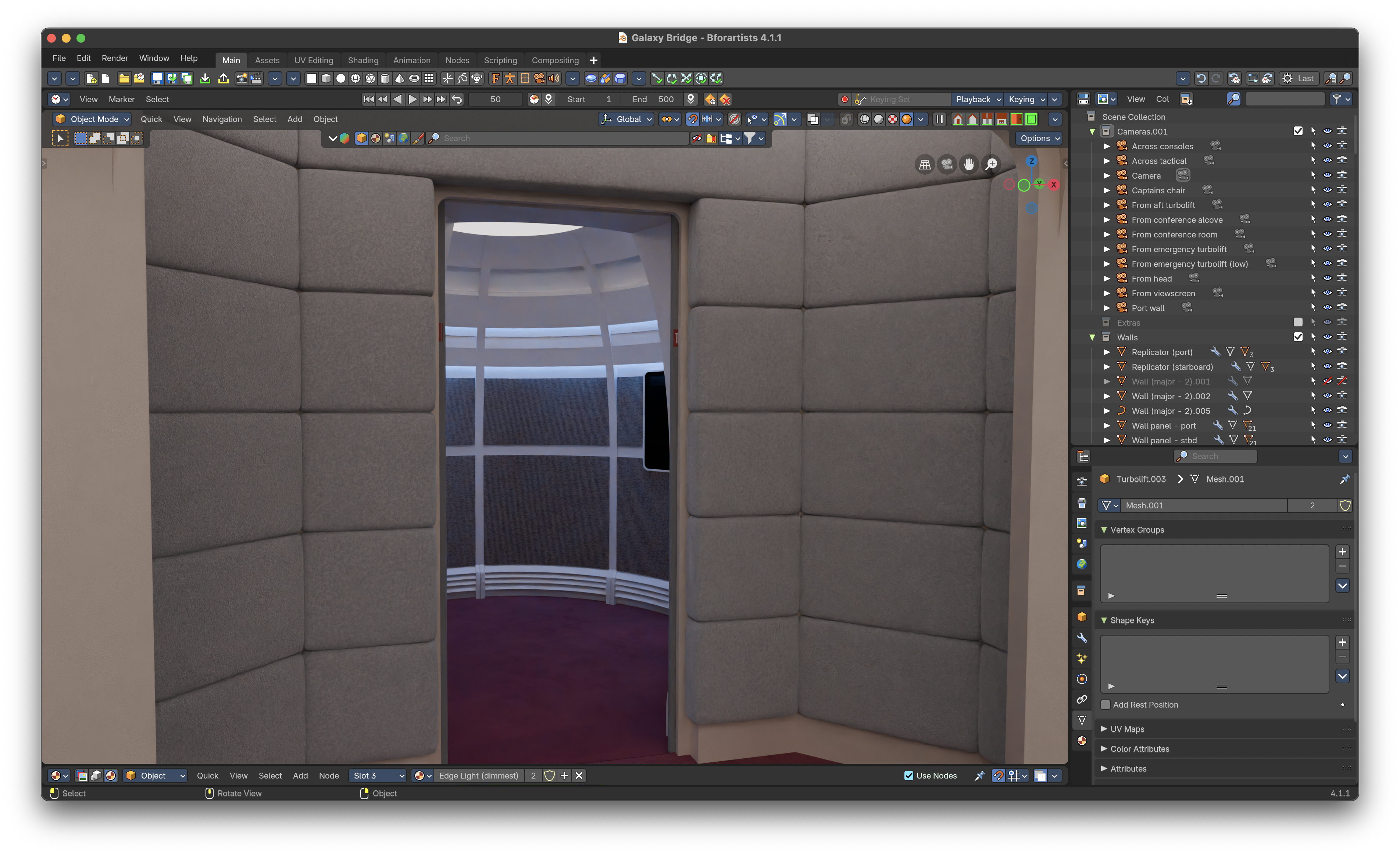Switch viewport to wireframe shading
The height and width of the screenshot is (855, 1400).
tap(864, 119)
